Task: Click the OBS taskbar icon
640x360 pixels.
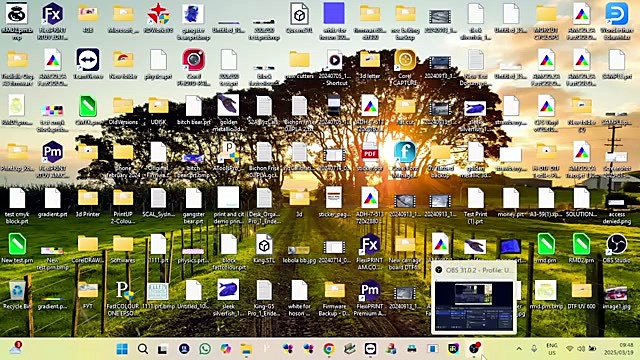Action: (474, 349)
